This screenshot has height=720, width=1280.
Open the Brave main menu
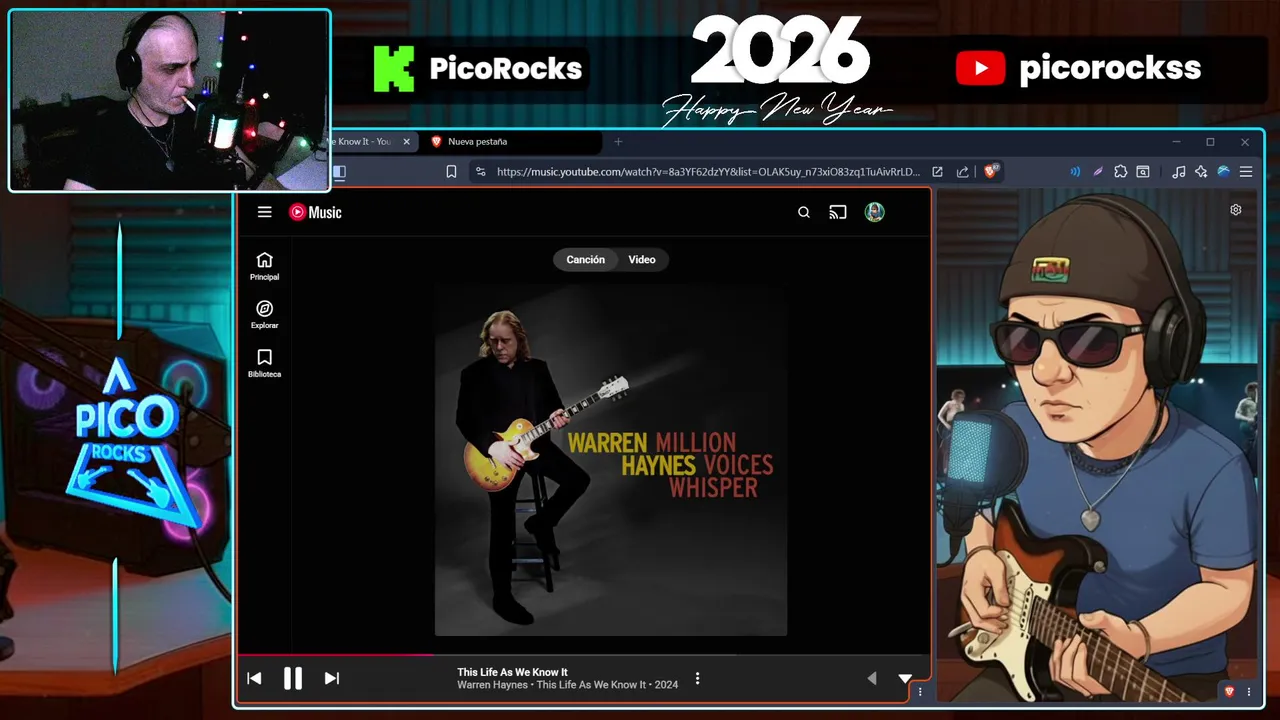[x=1246, y=172]
